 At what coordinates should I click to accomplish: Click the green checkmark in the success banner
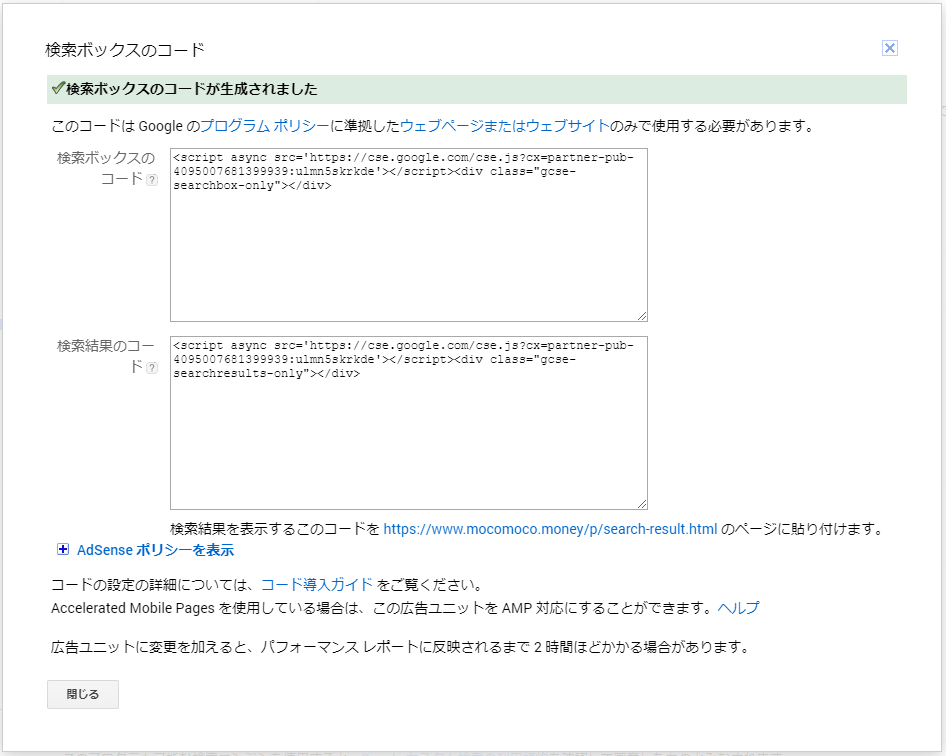[x=58, y=89]
